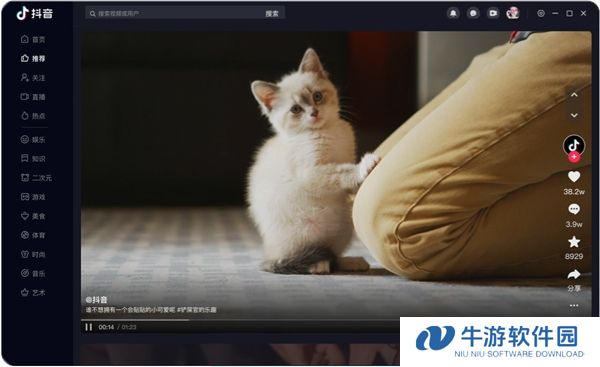Open comments via speech bubble icon
600x367 pixels.
(x=574, y=209)
